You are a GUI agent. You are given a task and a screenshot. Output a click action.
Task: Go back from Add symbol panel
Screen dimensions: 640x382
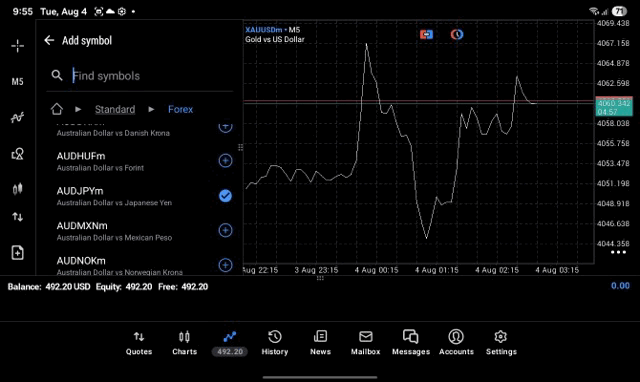[49, 40]
